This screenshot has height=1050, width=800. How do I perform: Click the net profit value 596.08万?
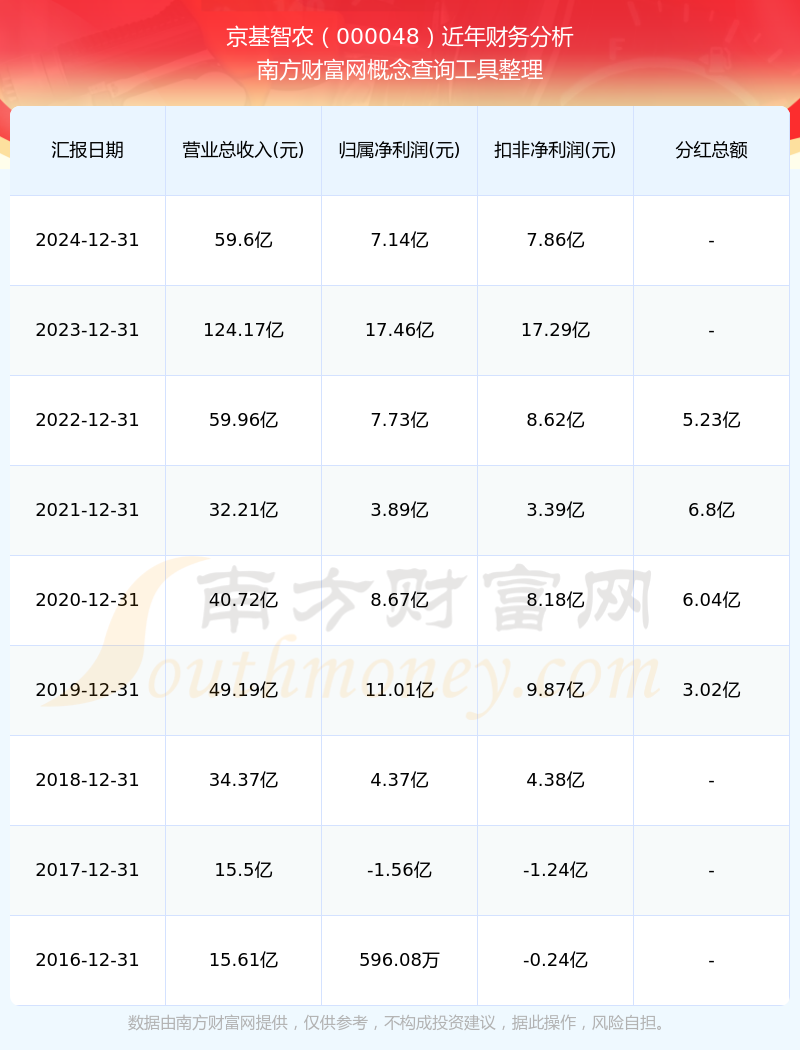(x=400, y=960)
